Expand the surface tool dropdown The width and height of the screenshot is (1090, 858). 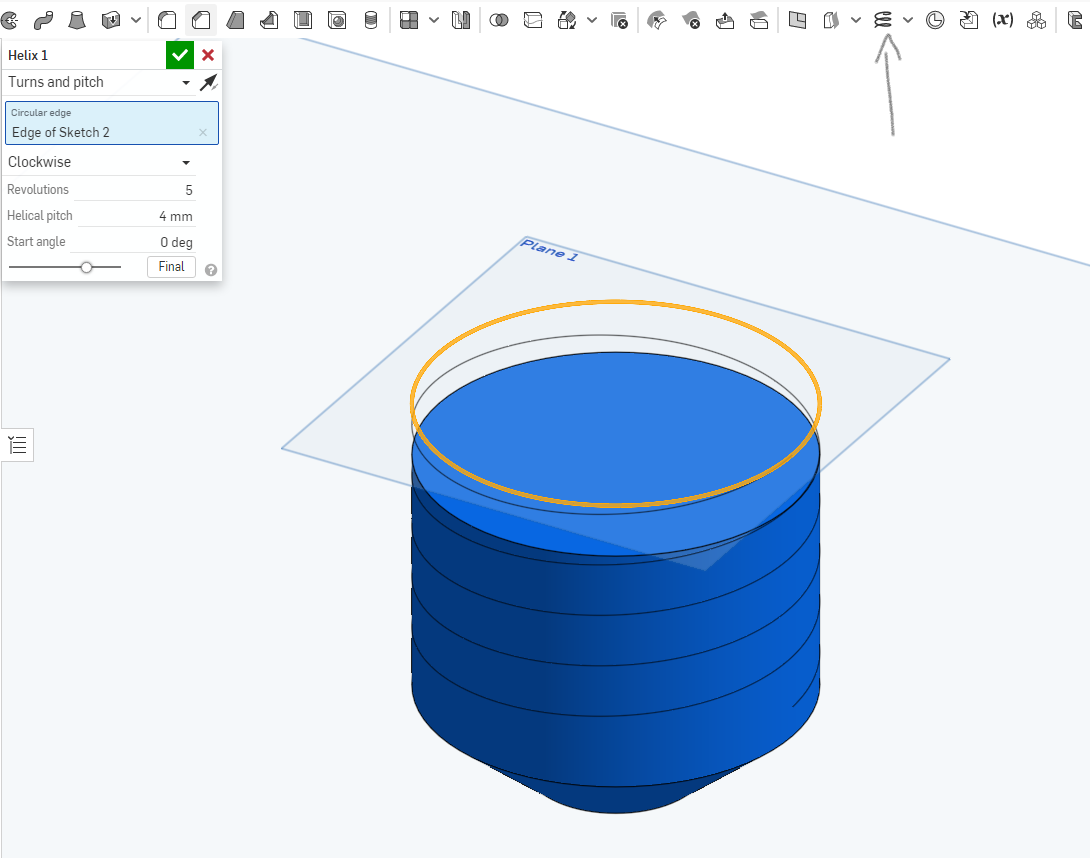(x=856, y=20)
